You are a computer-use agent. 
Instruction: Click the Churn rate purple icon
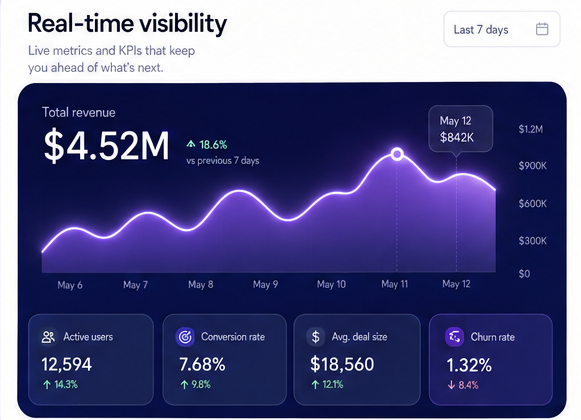click(454, 337)
